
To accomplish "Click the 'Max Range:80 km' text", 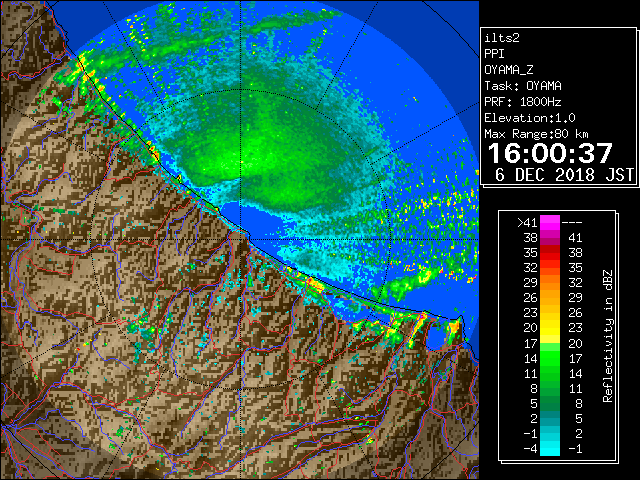I will [x=536, y=134].
